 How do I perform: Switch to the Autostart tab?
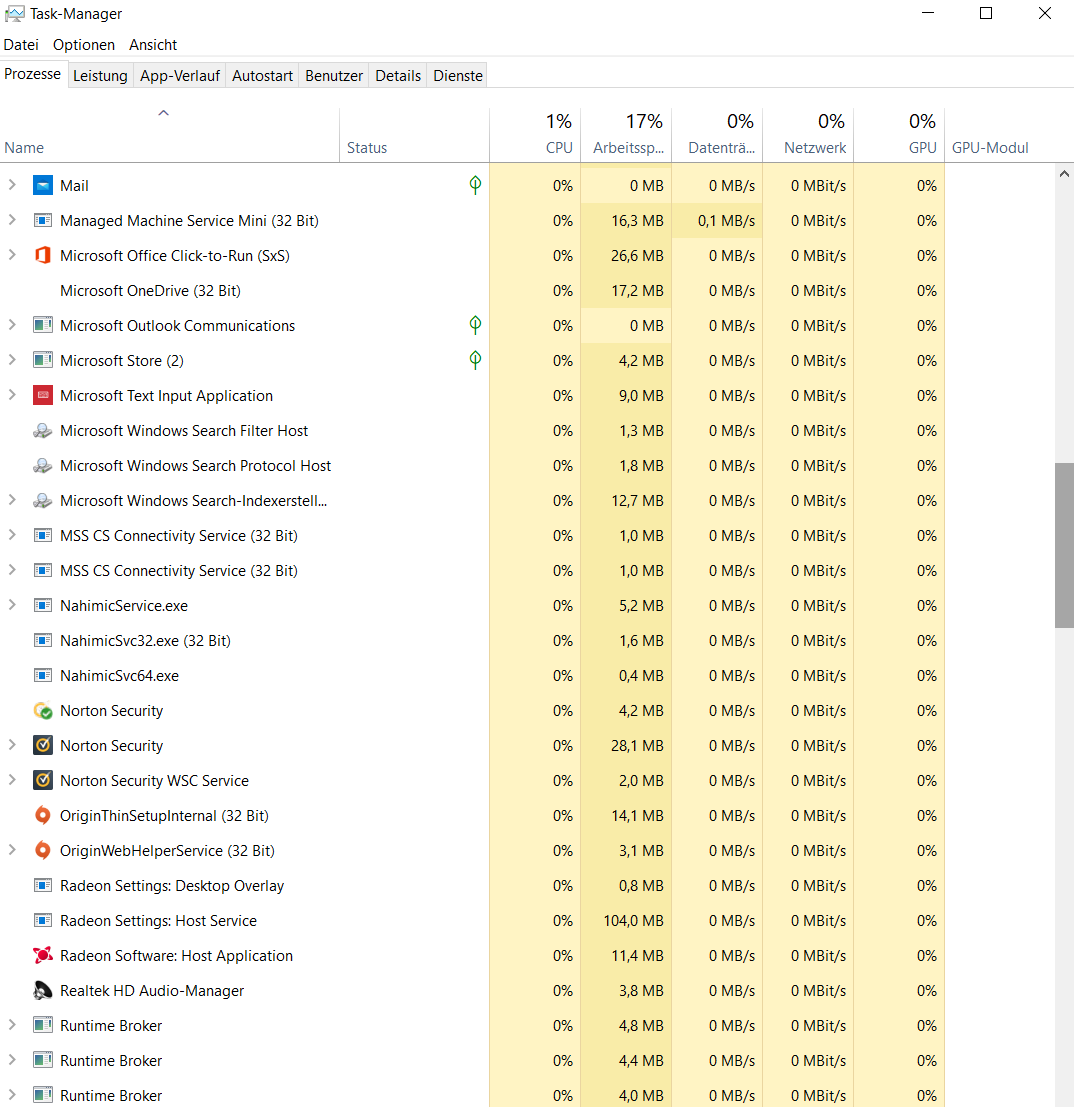pyautogui.click(x=263, y=76)
